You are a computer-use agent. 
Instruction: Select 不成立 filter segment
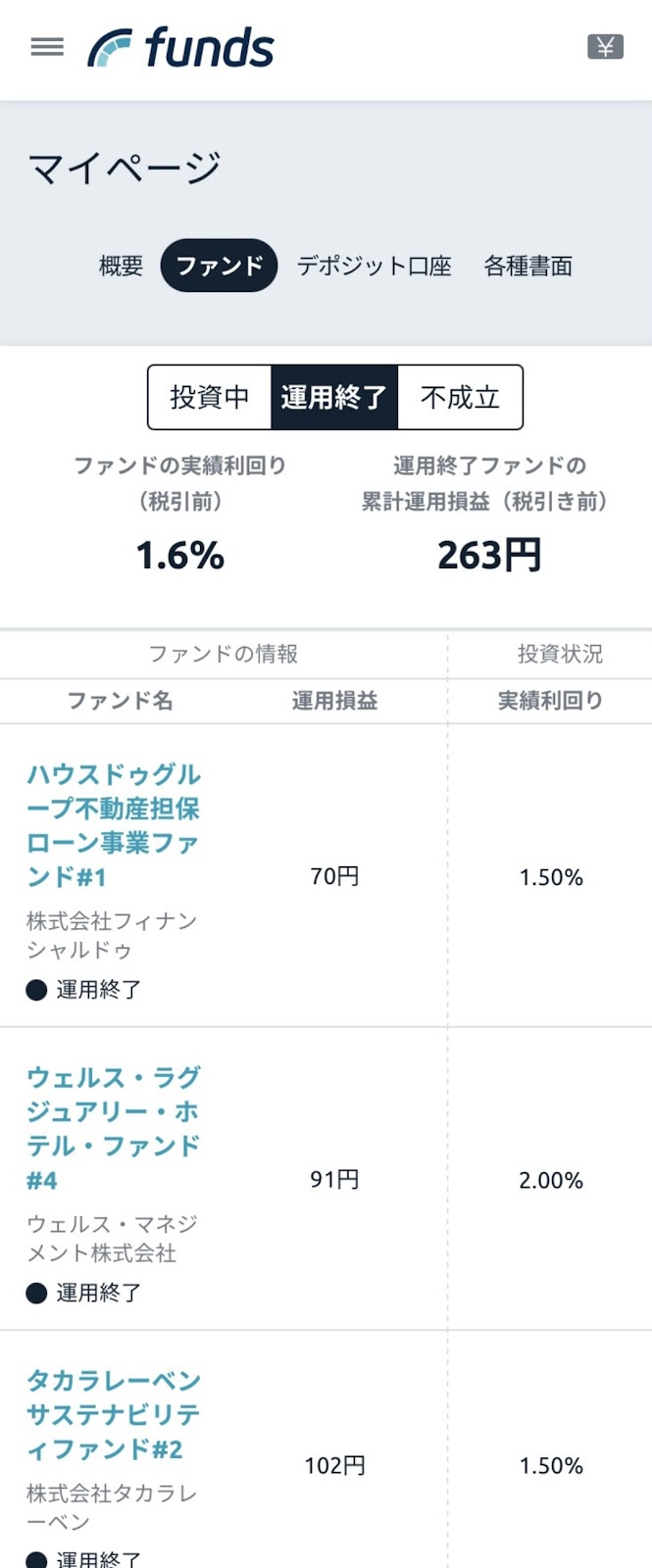(460, 397)
